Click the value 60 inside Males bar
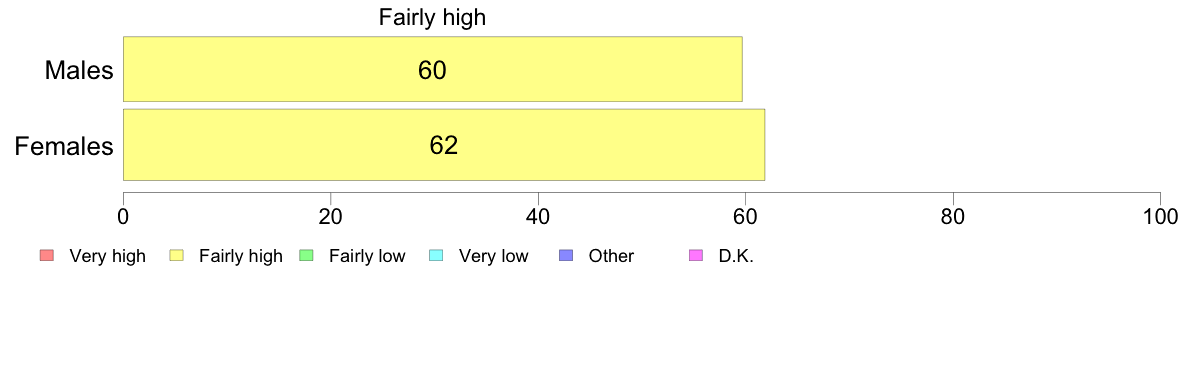The image size is (1188, 368). [x=432, y=70]
